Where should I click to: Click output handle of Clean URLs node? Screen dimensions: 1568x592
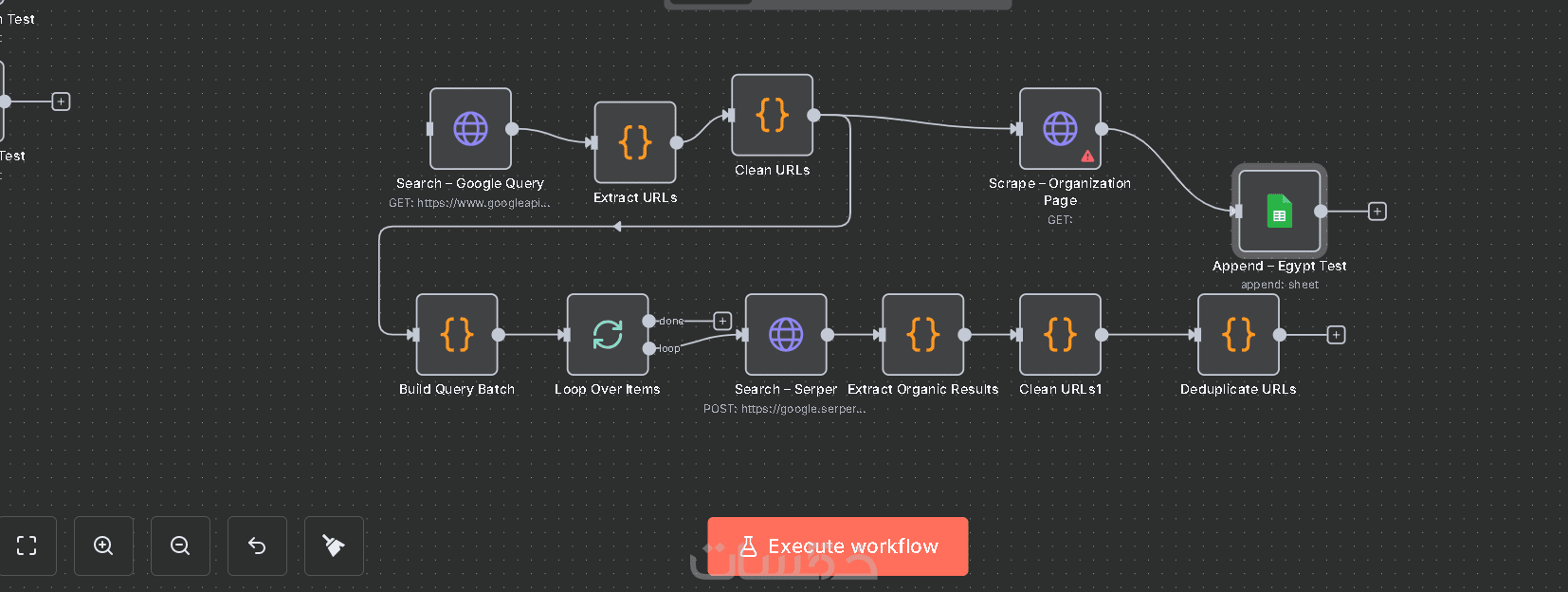pyautogui.click(x=813, y=115)
